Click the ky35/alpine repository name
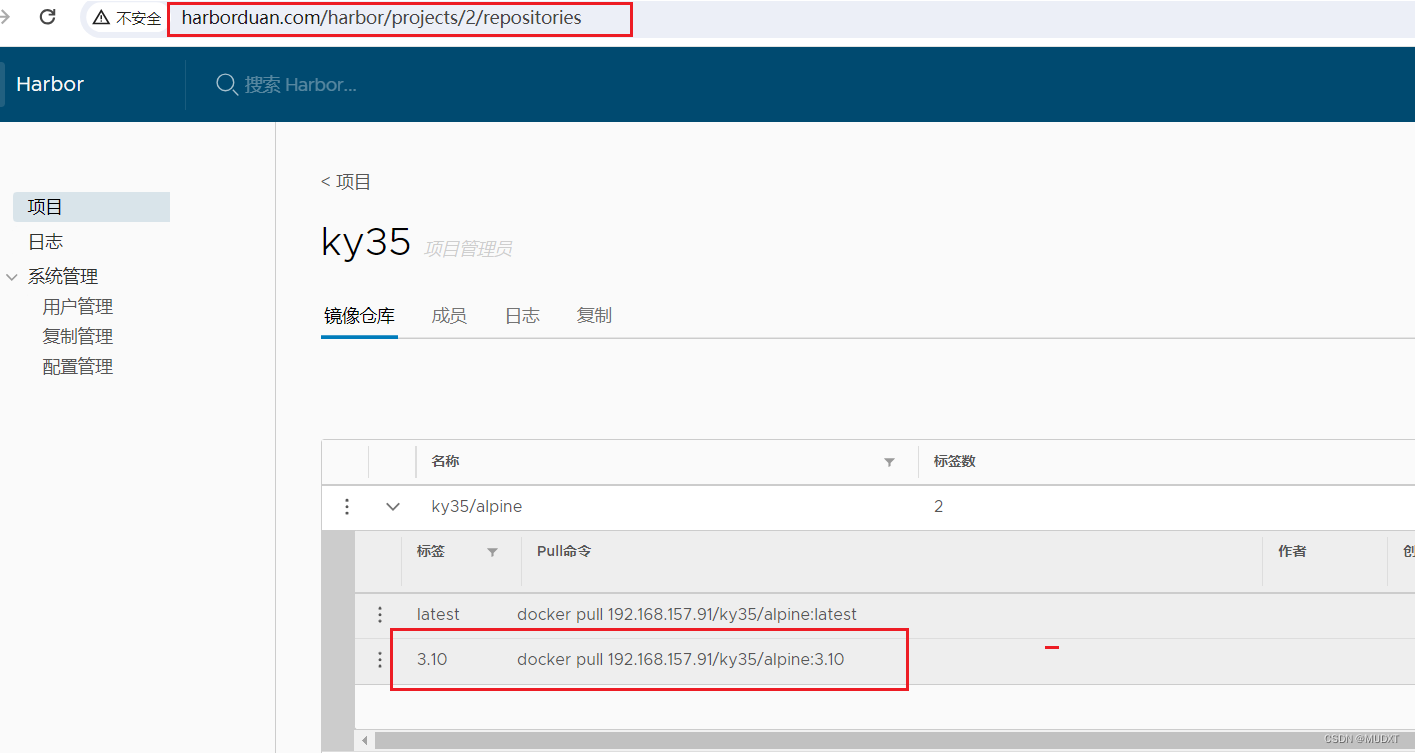This screenshot has height=753, width=1415. (x=477, y=507)
